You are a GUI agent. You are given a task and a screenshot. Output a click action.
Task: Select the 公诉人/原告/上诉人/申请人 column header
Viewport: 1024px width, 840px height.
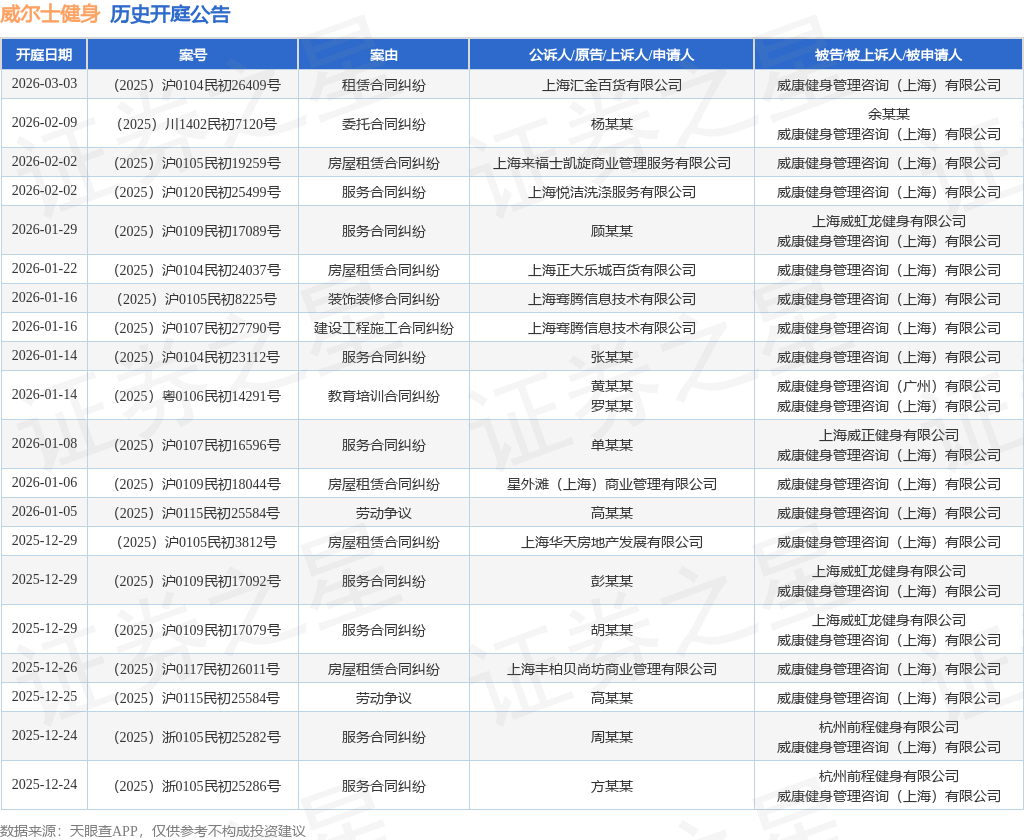tap(611, 55)
